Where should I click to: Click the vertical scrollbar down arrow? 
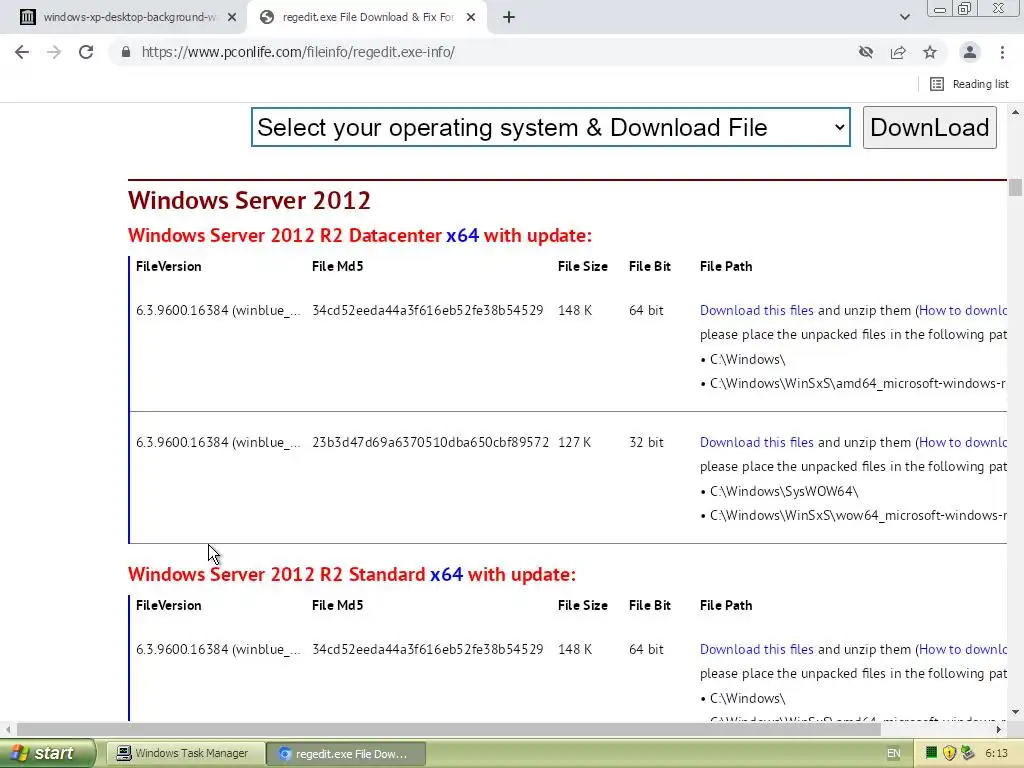(1015, 712)
